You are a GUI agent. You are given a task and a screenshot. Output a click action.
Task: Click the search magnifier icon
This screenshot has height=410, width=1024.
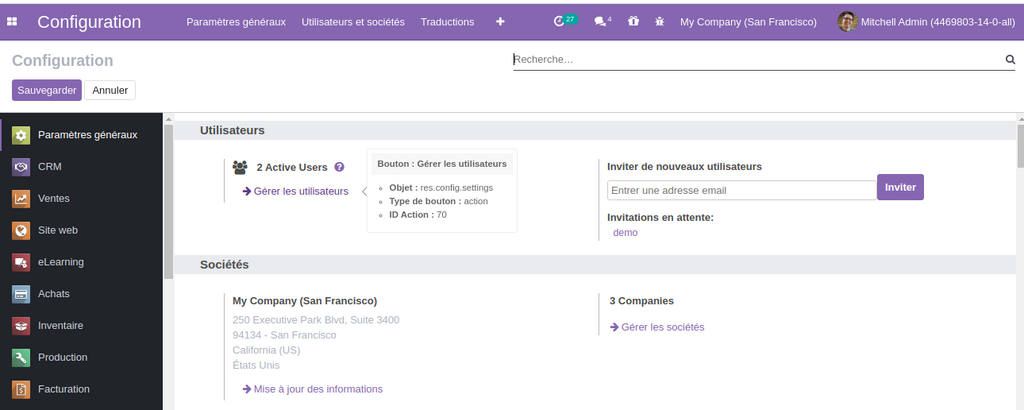[1010, 60]
